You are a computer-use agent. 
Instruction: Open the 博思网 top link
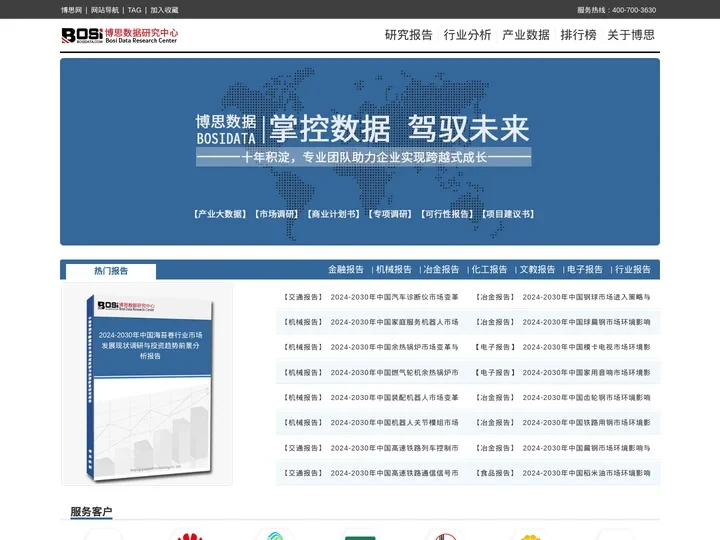[x=71, y=10]
